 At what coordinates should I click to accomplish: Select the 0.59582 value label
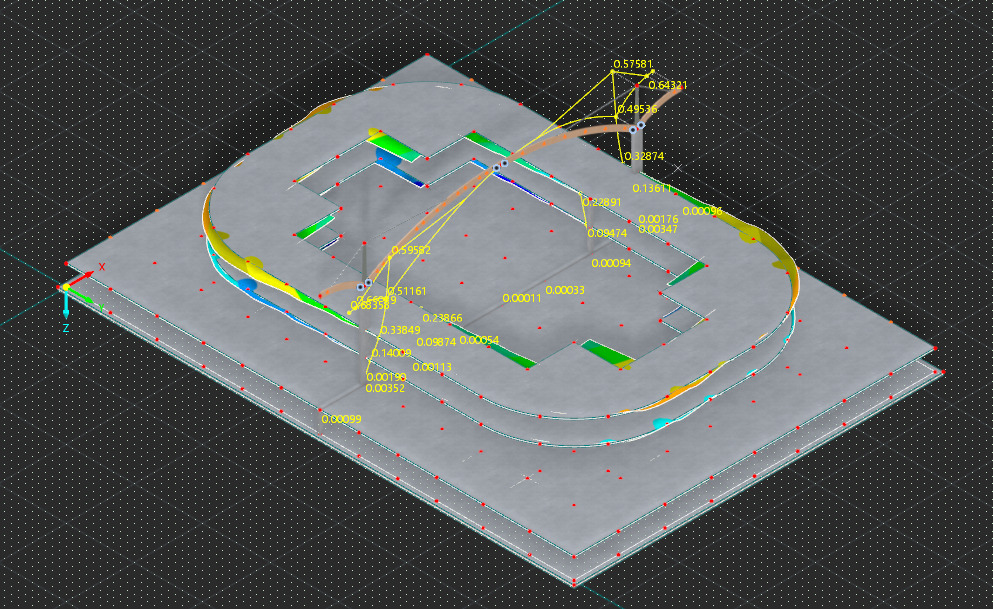pyautogui.click(x=411, y=251)
